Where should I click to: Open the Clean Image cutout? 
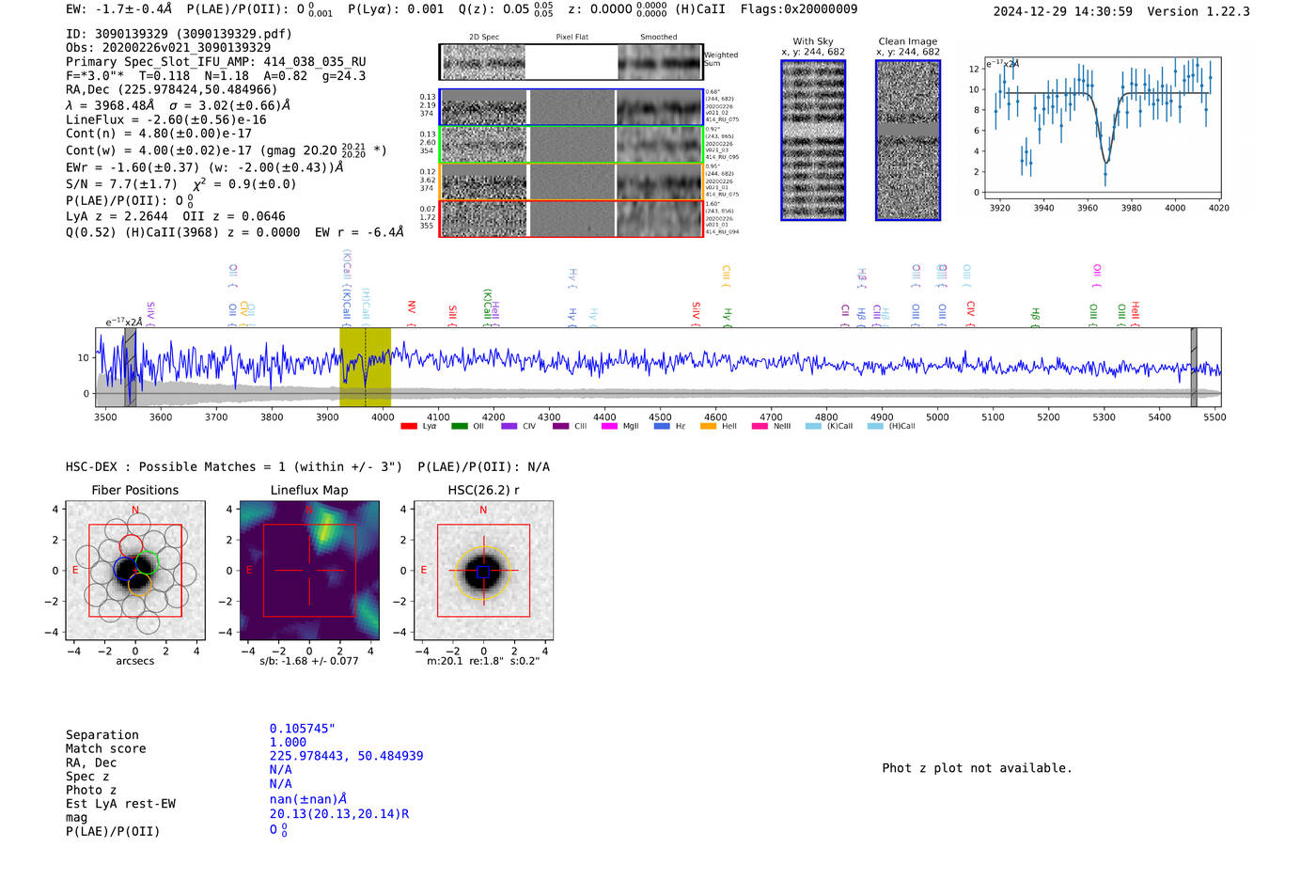(908, 140)
